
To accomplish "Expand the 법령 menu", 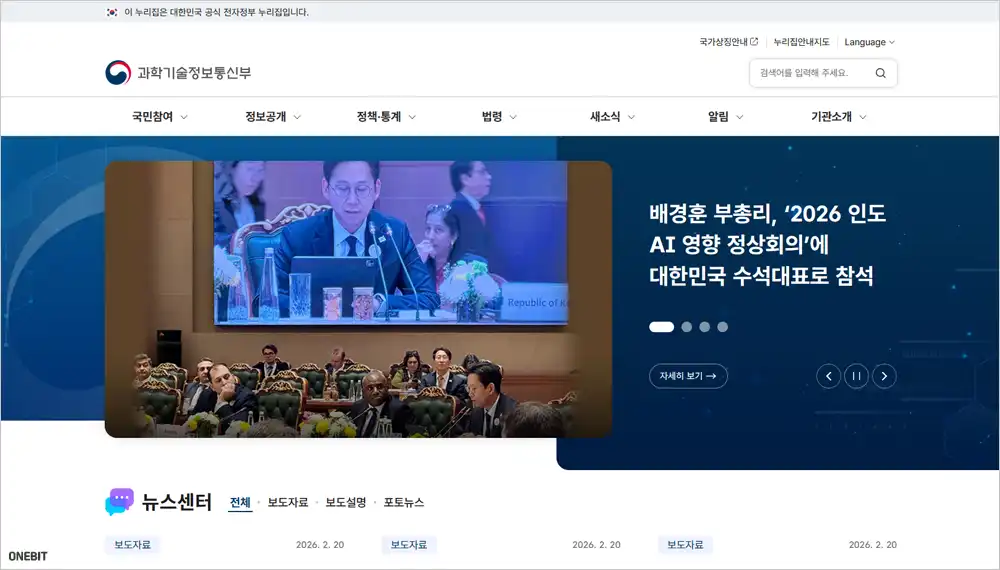I will point(499,117).
